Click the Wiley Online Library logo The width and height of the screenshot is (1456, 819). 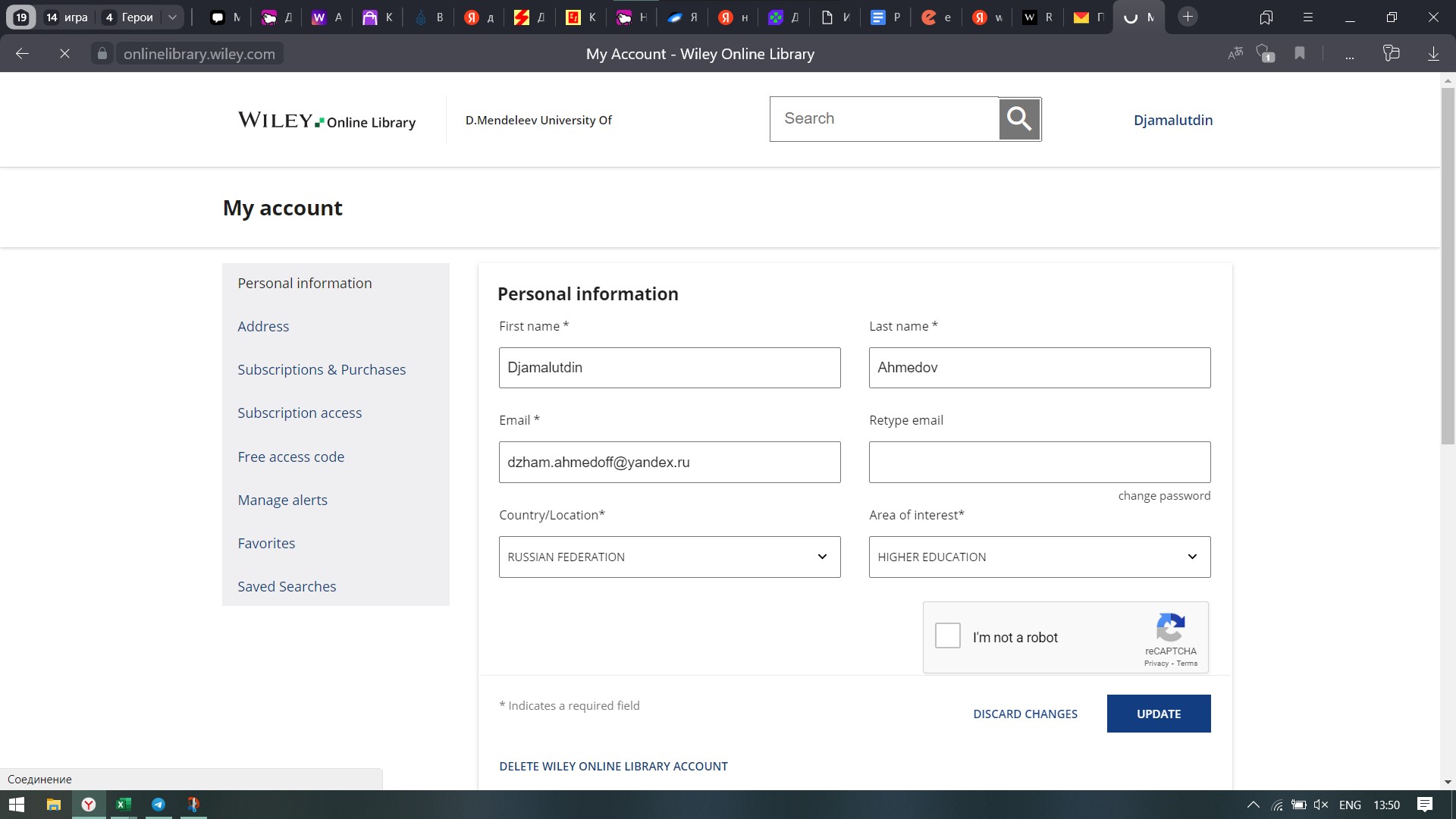pyautogui.click(x=327, y=121)
